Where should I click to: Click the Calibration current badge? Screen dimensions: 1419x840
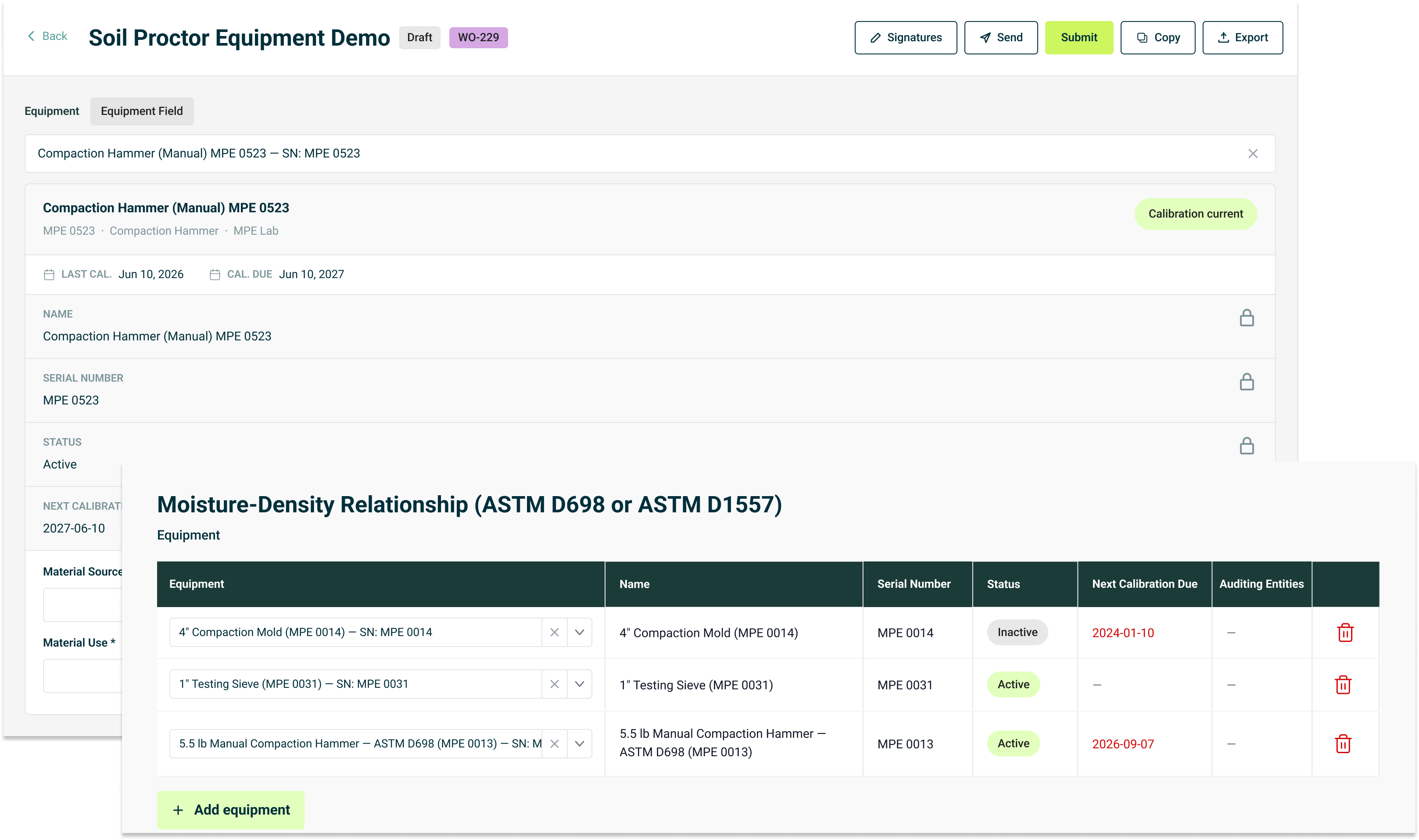coord(1195,214)
